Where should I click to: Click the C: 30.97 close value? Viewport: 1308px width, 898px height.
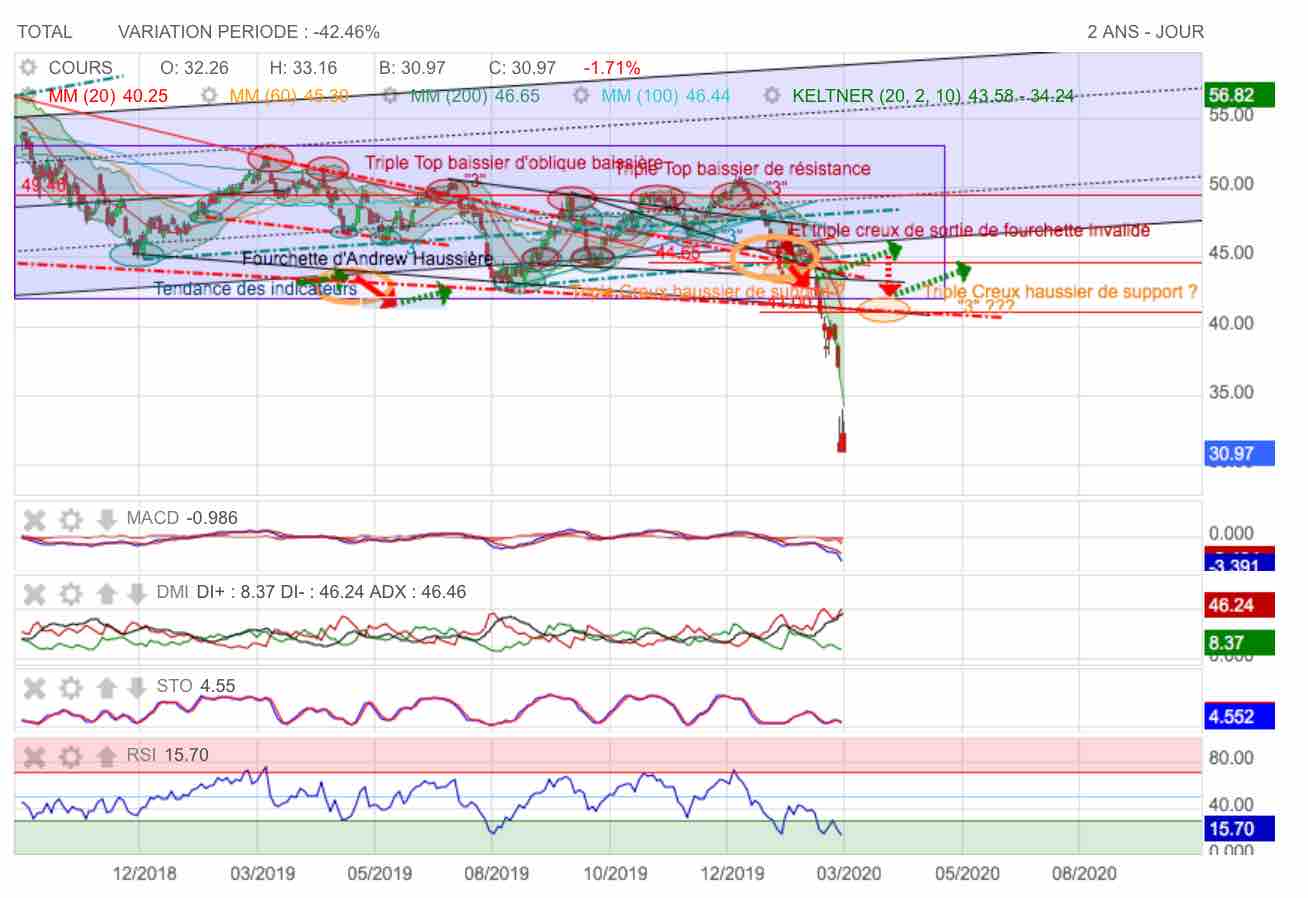point(522,68)
